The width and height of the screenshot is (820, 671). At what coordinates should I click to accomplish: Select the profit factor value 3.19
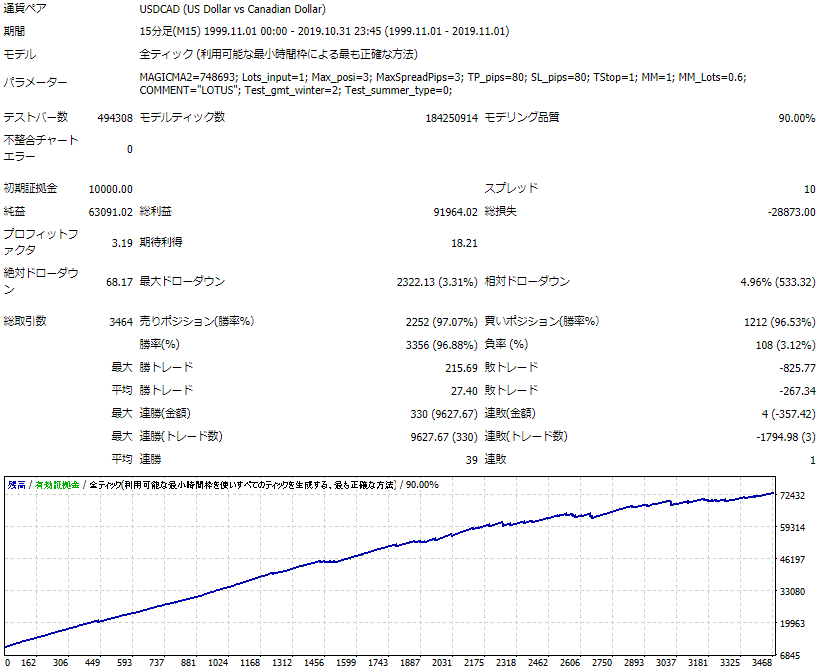(122, 243)
